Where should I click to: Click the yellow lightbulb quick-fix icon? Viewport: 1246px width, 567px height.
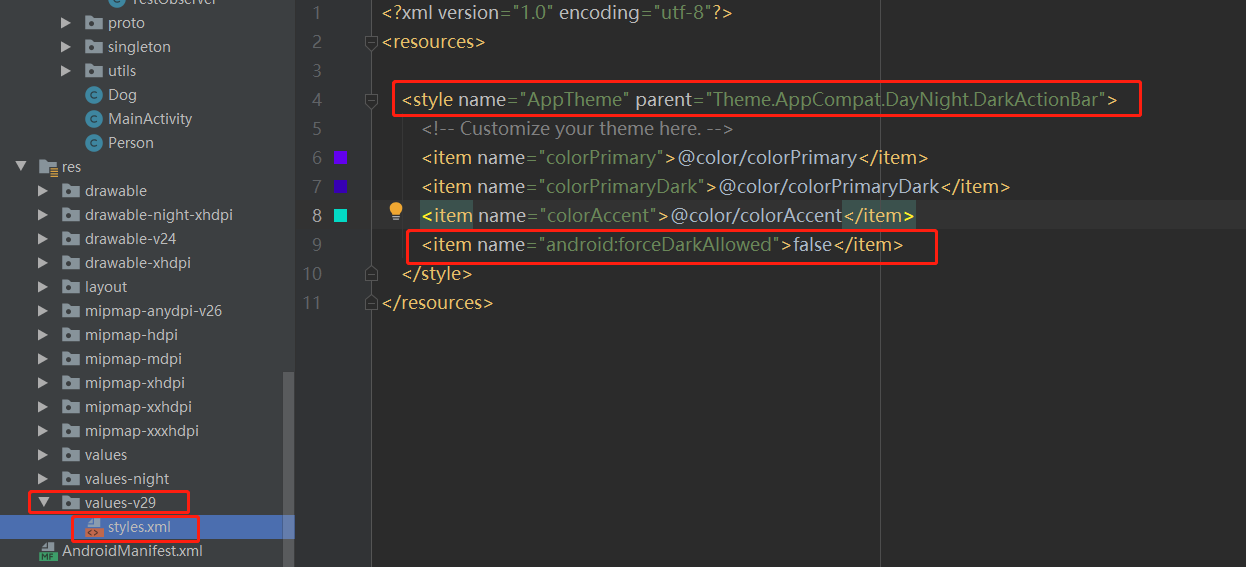click(x=395, y=211)
